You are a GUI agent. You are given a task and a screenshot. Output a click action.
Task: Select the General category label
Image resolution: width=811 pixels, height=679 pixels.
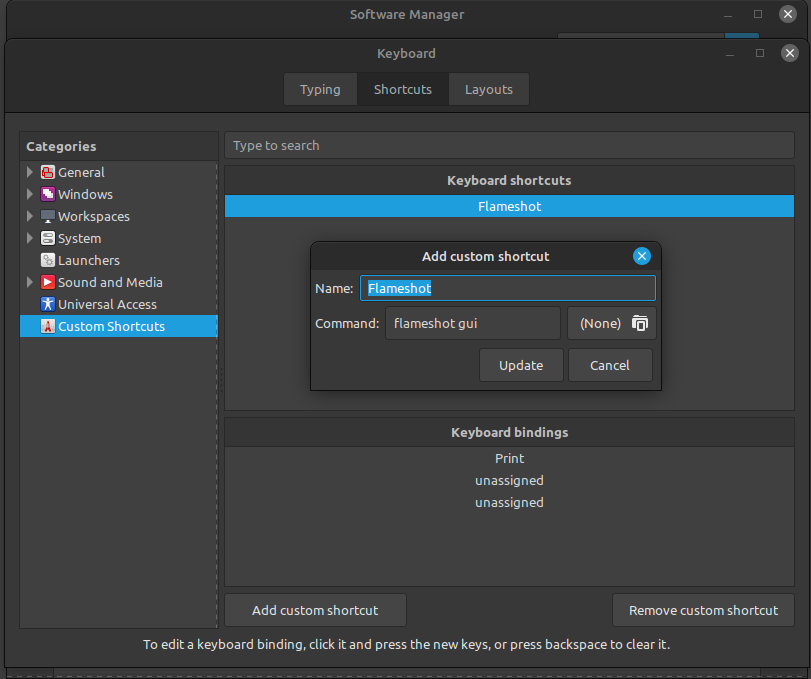81,172
